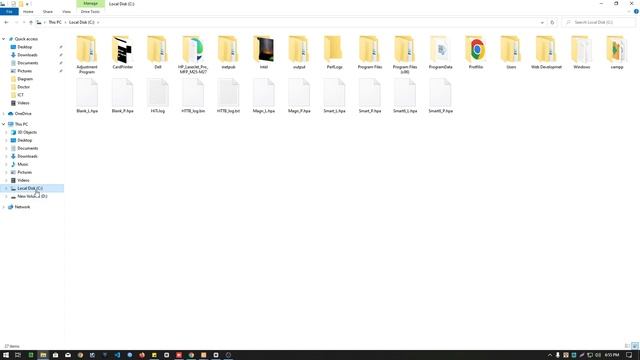Open the Dell folder
Screen dimensions: 640x360
158,52
